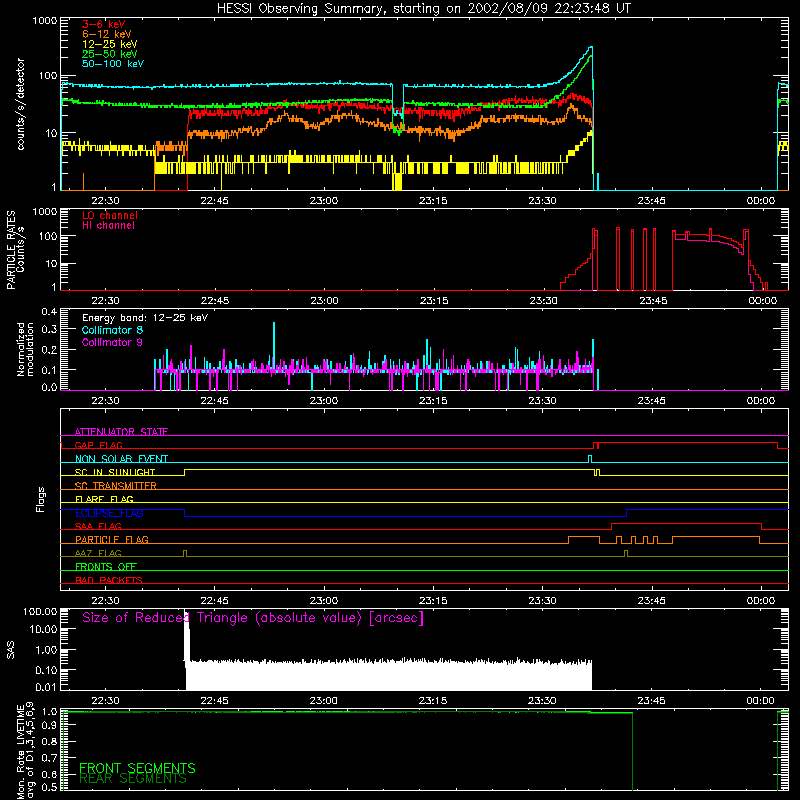The height and width of the screenshot is (800, 800).
Task: Click the 0.9 tick on livetime axis
Action: point(49,725)
